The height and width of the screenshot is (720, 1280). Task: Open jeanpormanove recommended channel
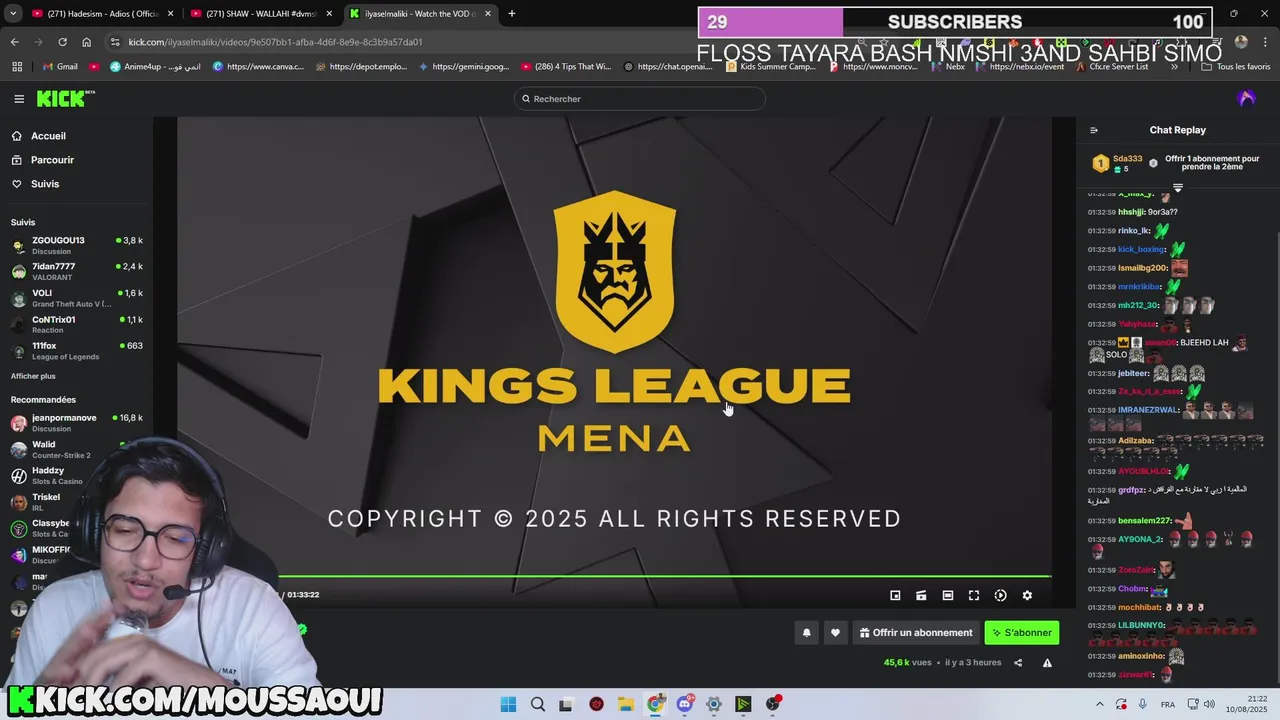click(x=77, y=423)
